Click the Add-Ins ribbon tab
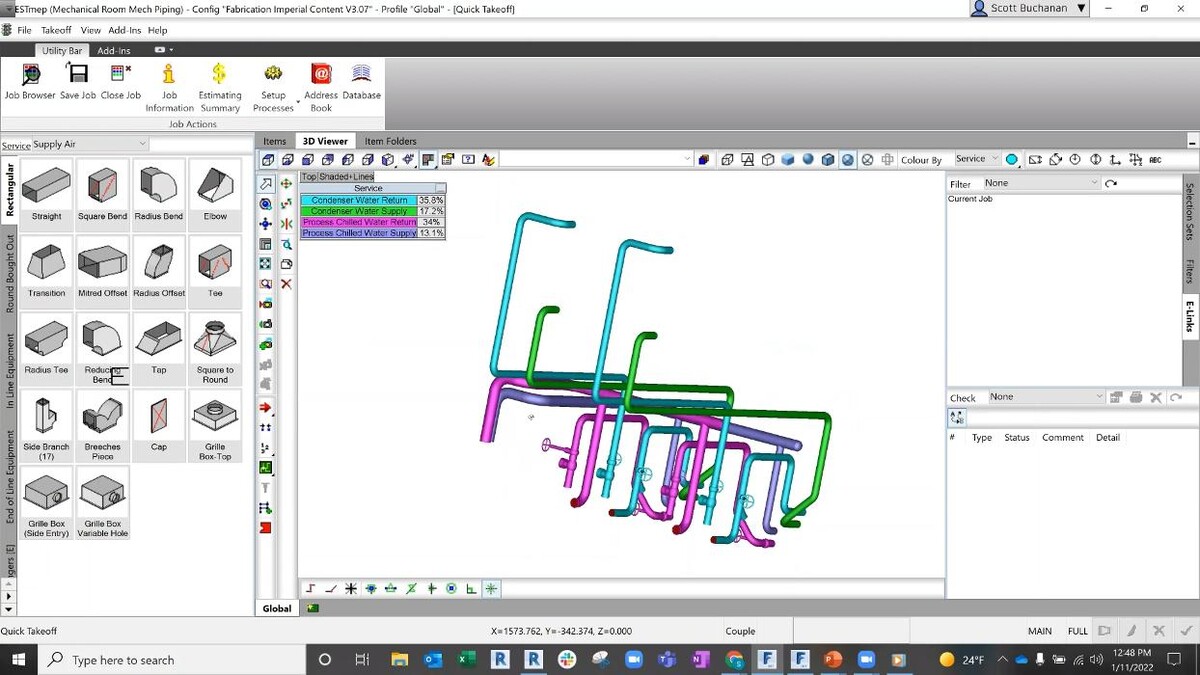The width and height of the screenshot is (1200, 675). point(114,51)
